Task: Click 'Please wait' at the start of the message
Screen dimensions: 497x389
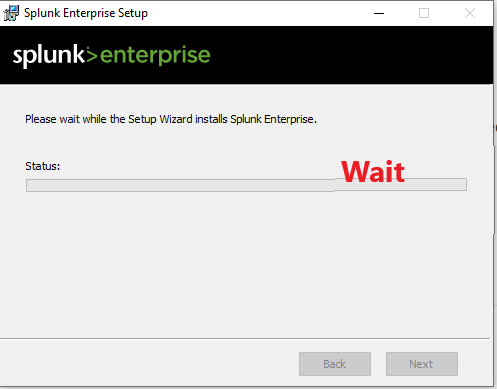Action: 52,119
